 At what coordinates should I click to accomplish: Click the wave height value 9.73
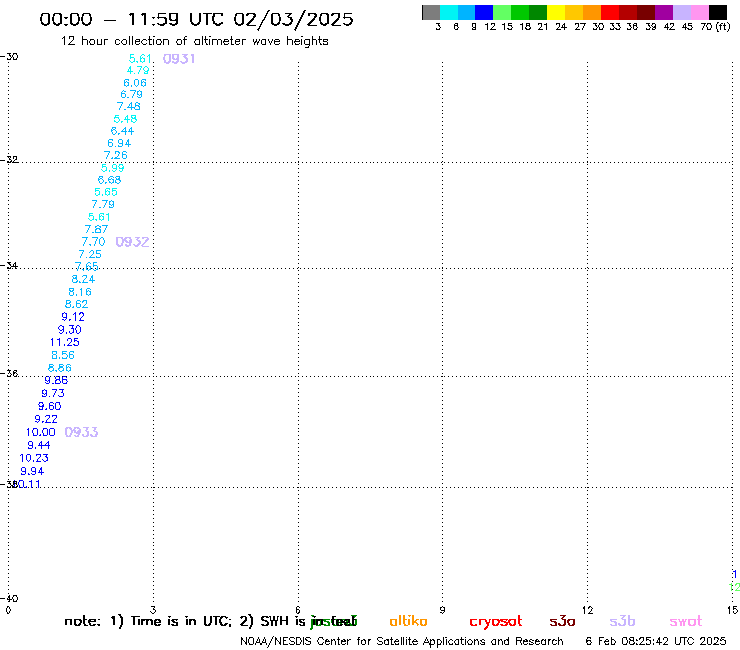(53, 393)
